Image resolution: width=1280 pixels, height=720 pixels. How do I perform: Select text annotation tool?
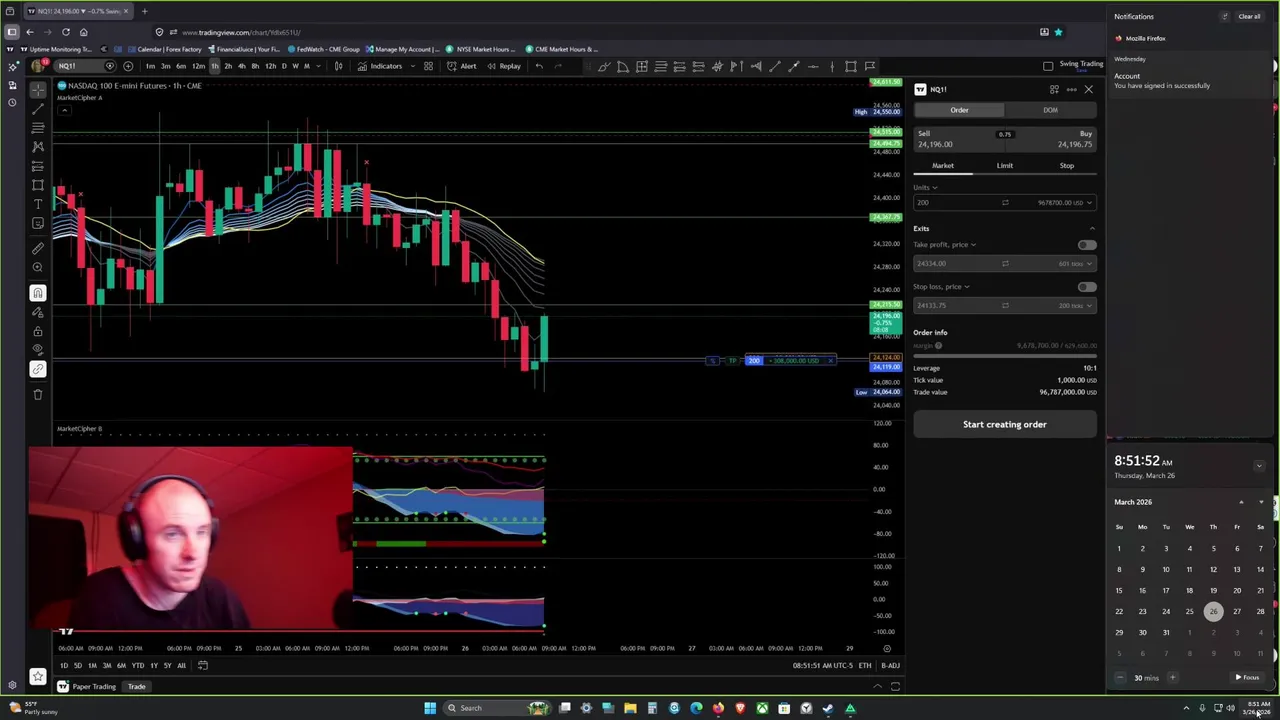tap(38, 204)
